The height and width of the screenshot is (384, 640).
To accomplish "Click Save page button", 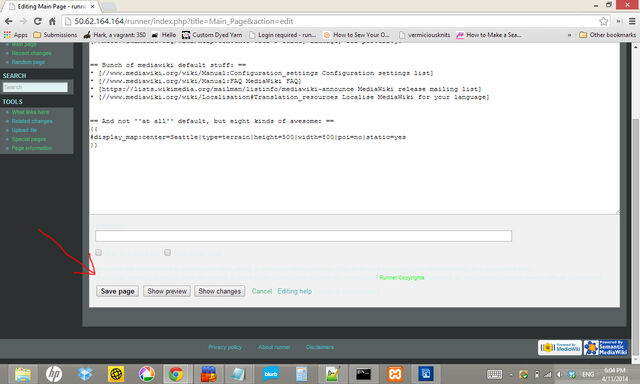I will [118, 291].
